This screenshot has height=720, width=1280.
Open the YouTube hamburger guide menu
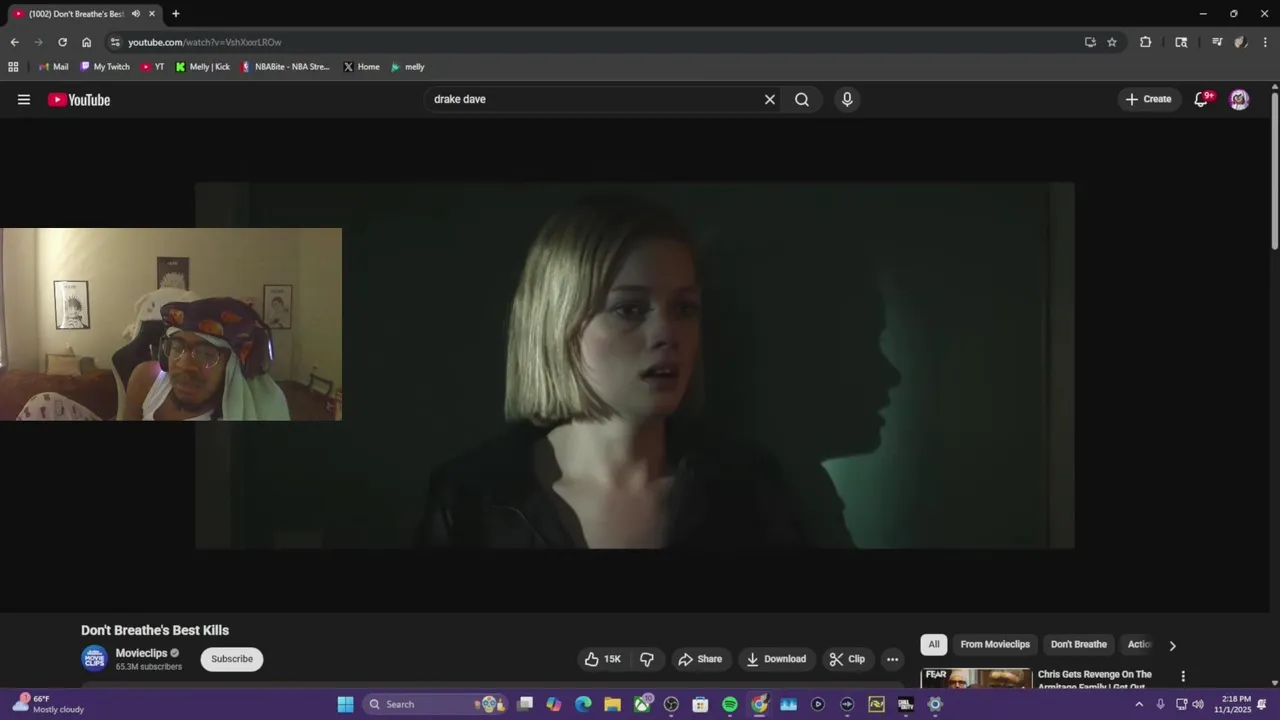point(24,99)
